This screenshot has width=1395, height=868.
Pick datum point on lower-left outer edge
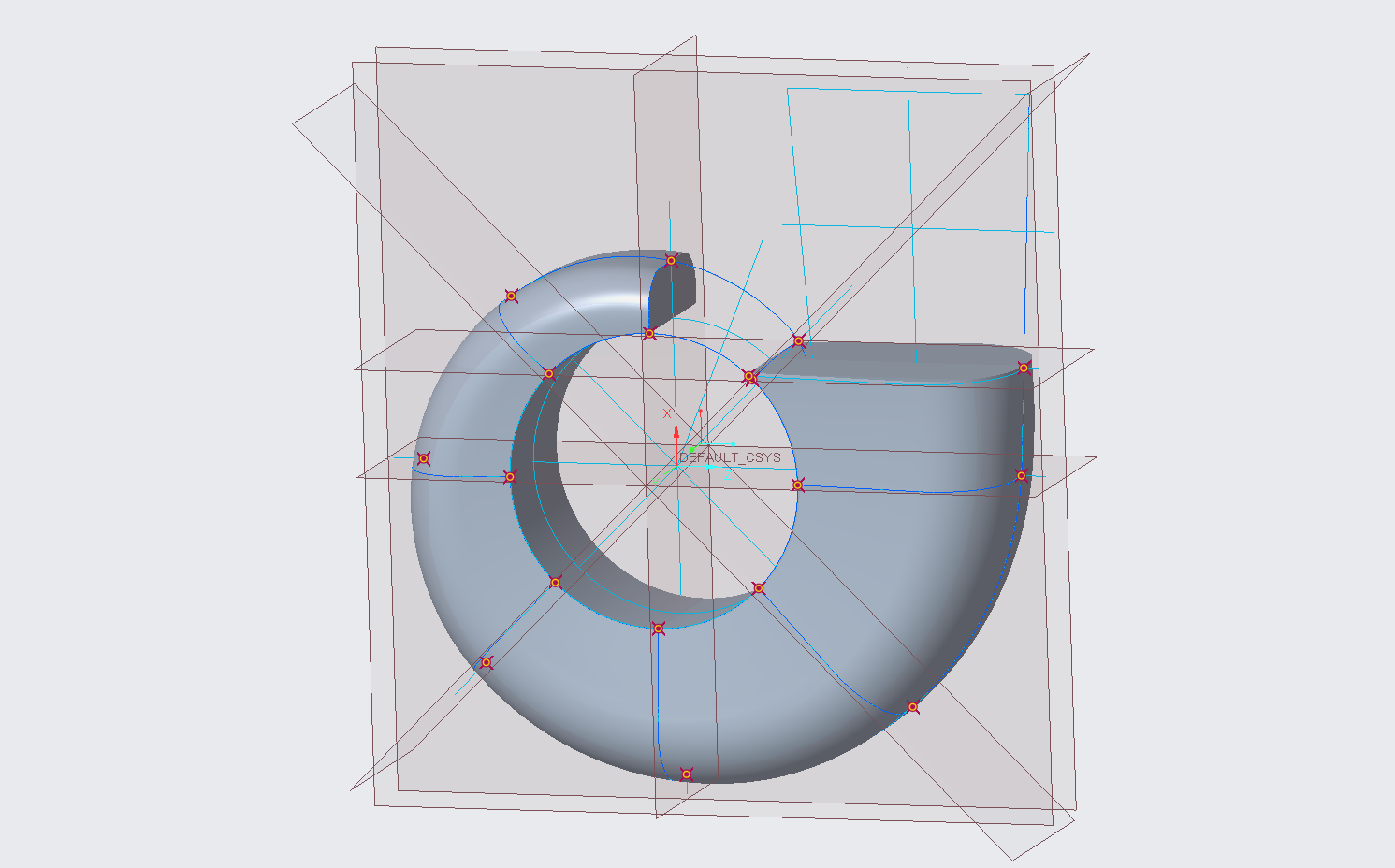486,662
